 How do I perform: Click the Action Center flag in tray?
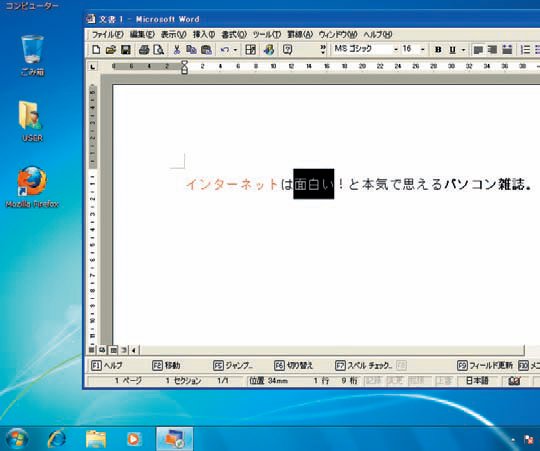pos(529,439)
